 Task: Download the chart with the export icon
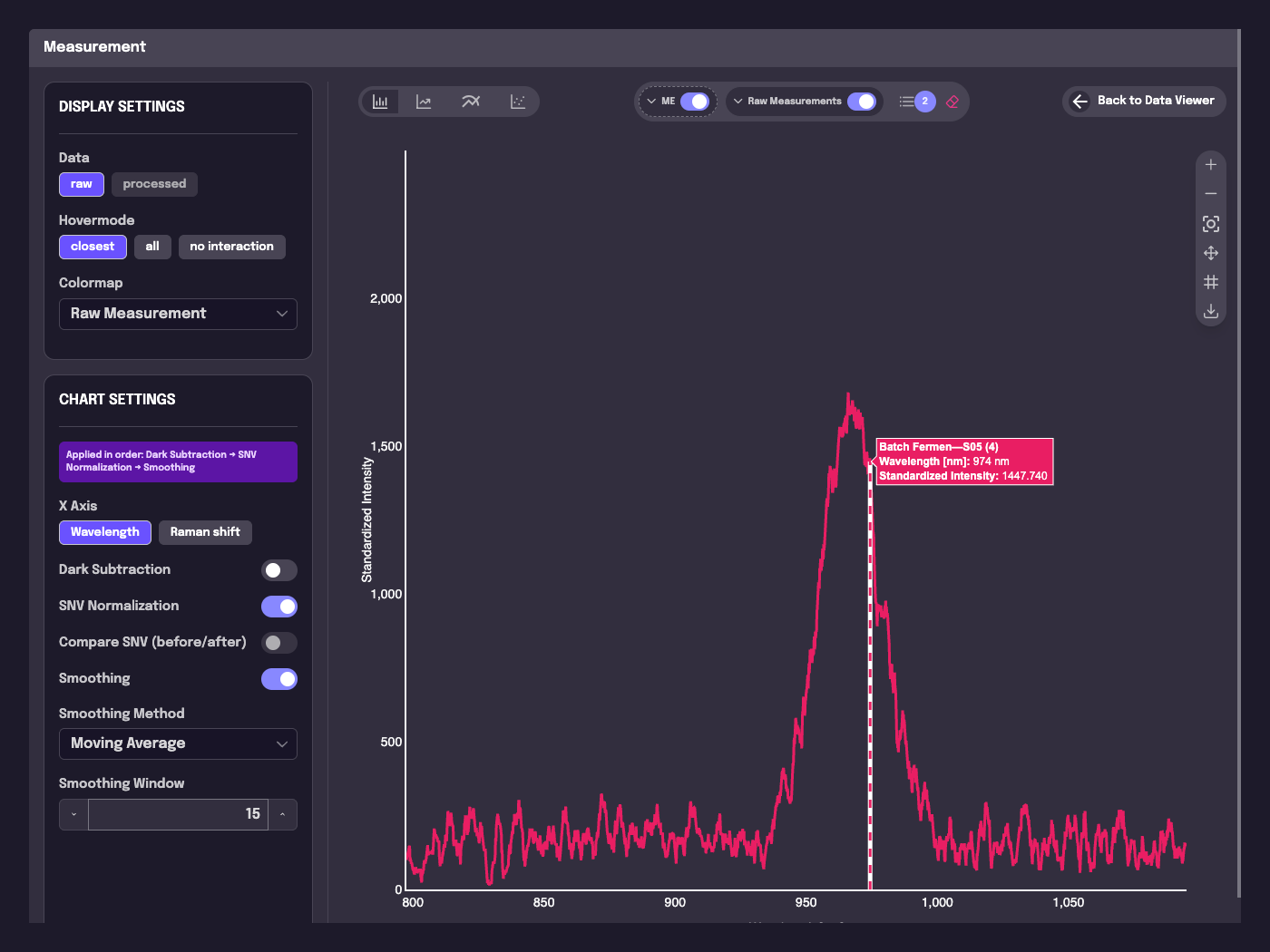(1211, 311)
